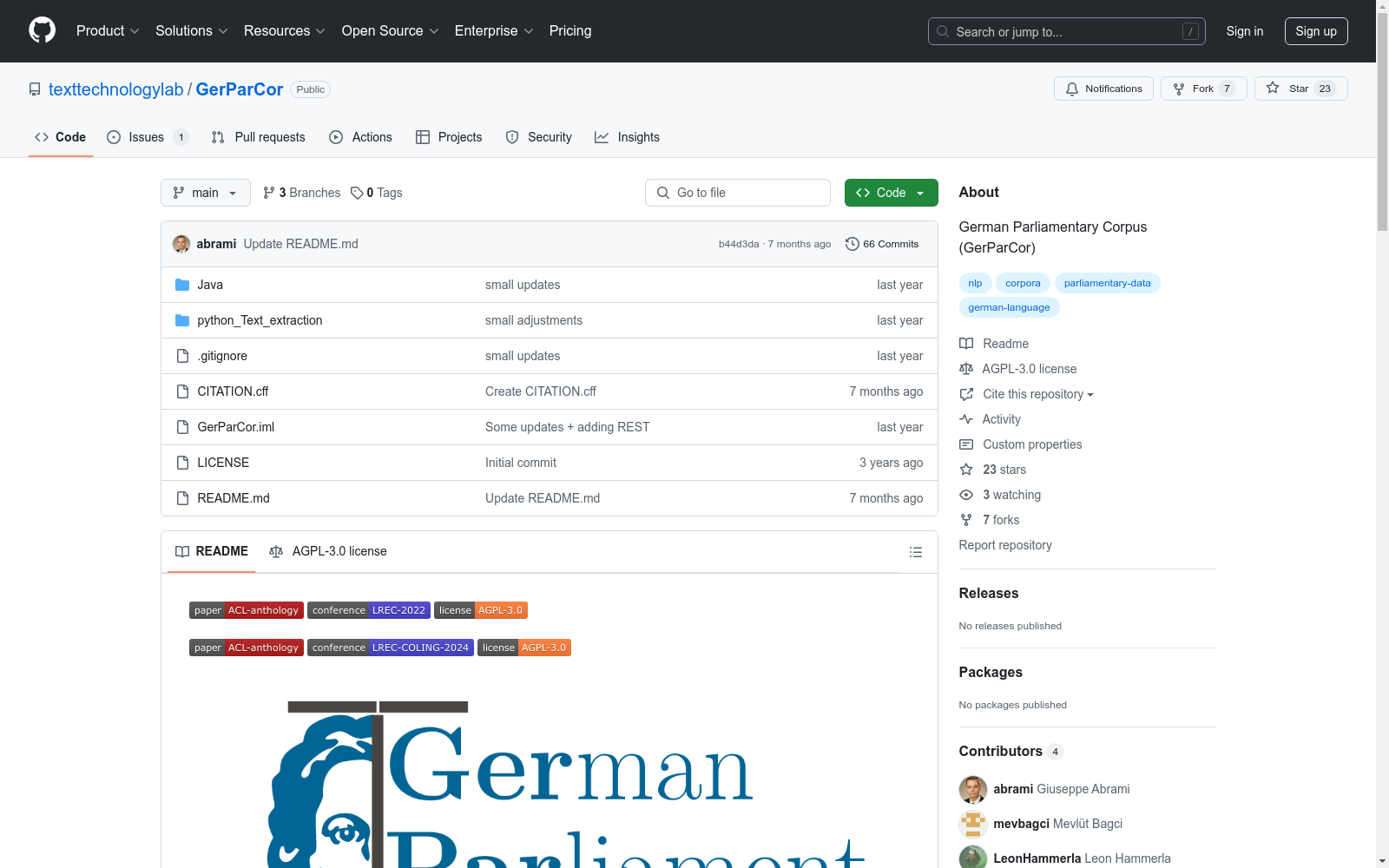Click the Activity pulse icon

[966, 419]
